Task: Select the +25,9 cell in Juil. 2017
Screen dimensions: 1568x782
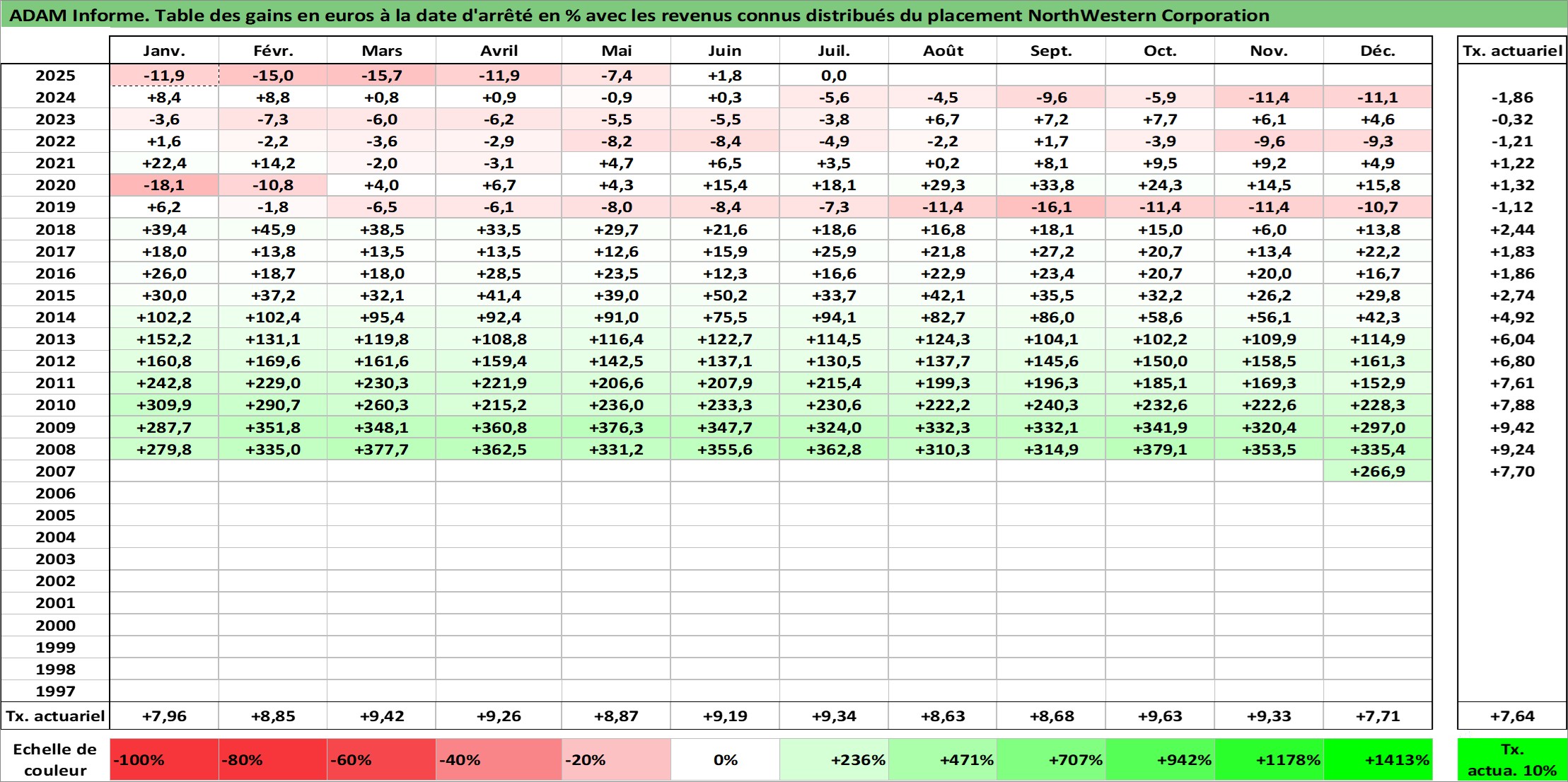Action: click(x=834, y=252)
